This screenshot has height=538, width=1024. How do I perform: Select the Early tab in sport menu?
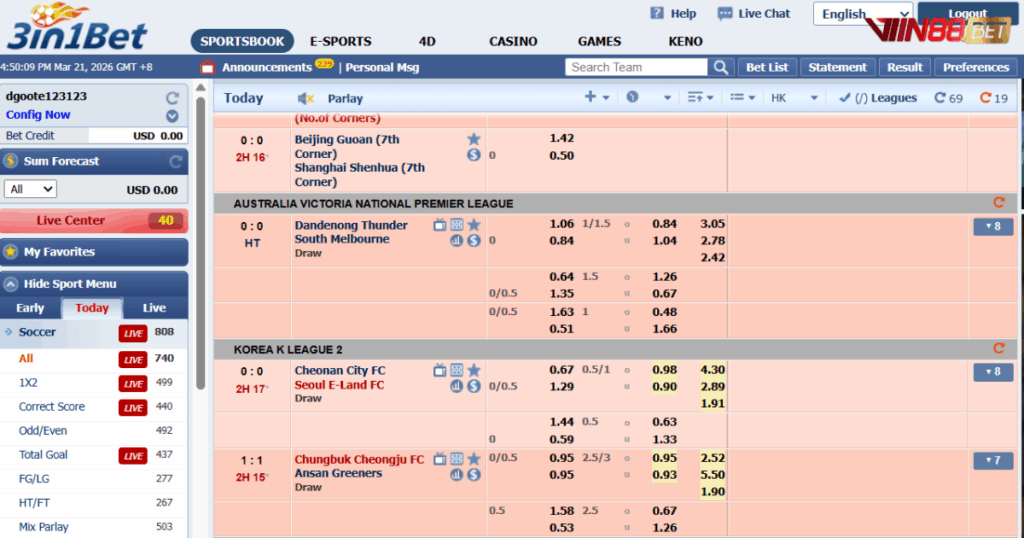30,308
